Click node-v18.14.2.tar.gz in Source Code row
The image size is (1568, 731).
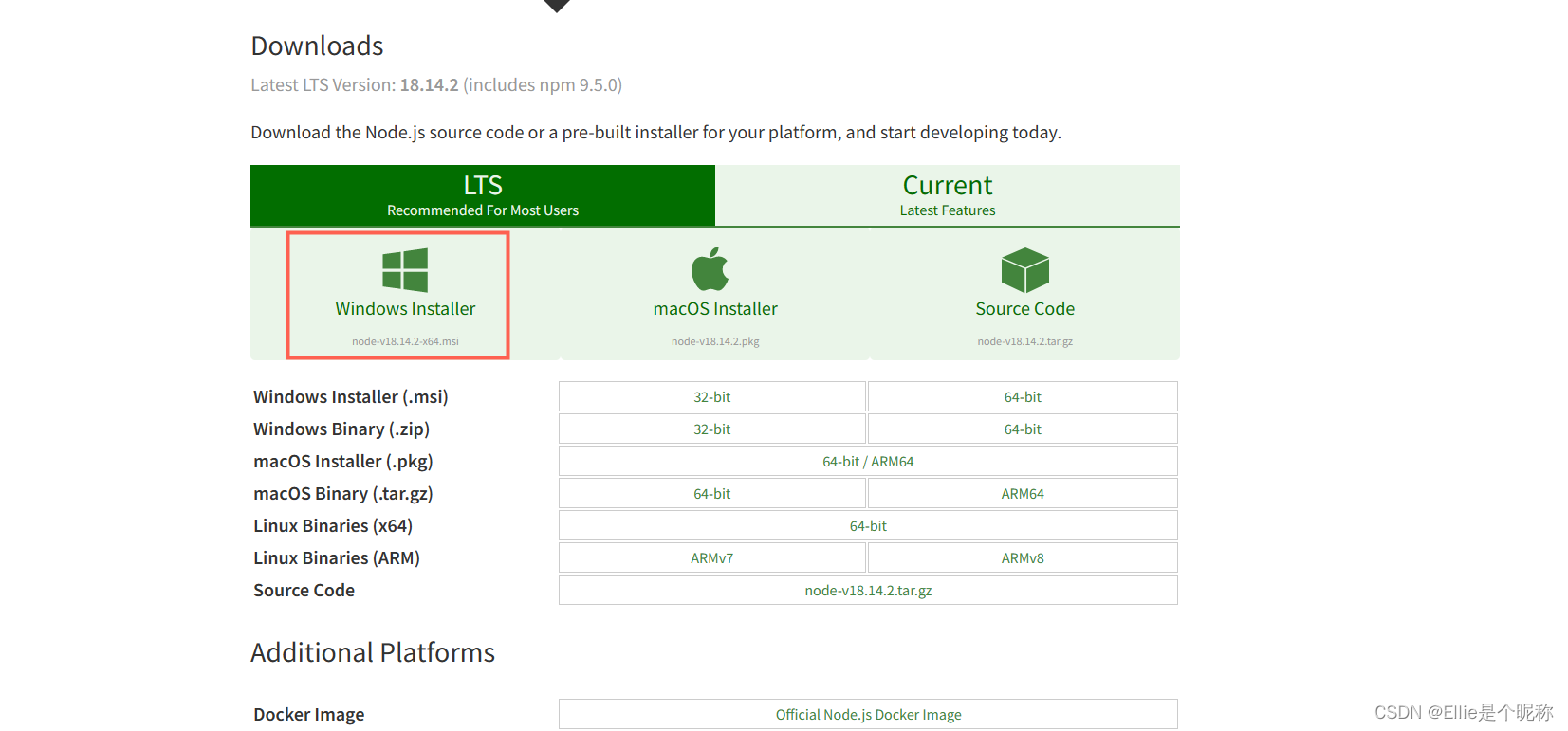(868, 590)
